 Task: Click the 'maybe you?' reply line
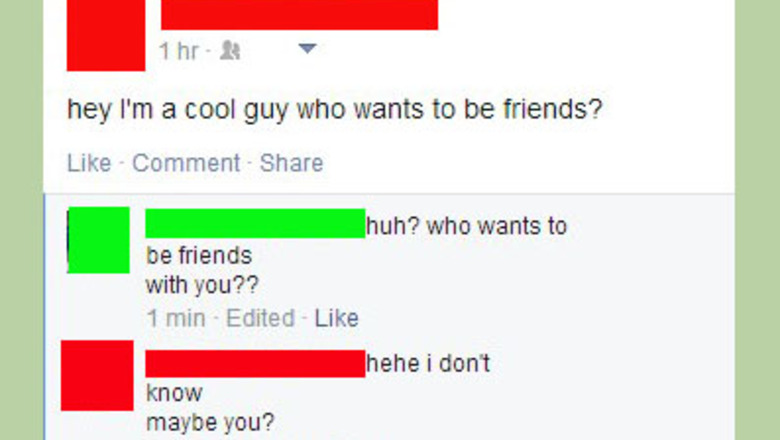(210, 423)
